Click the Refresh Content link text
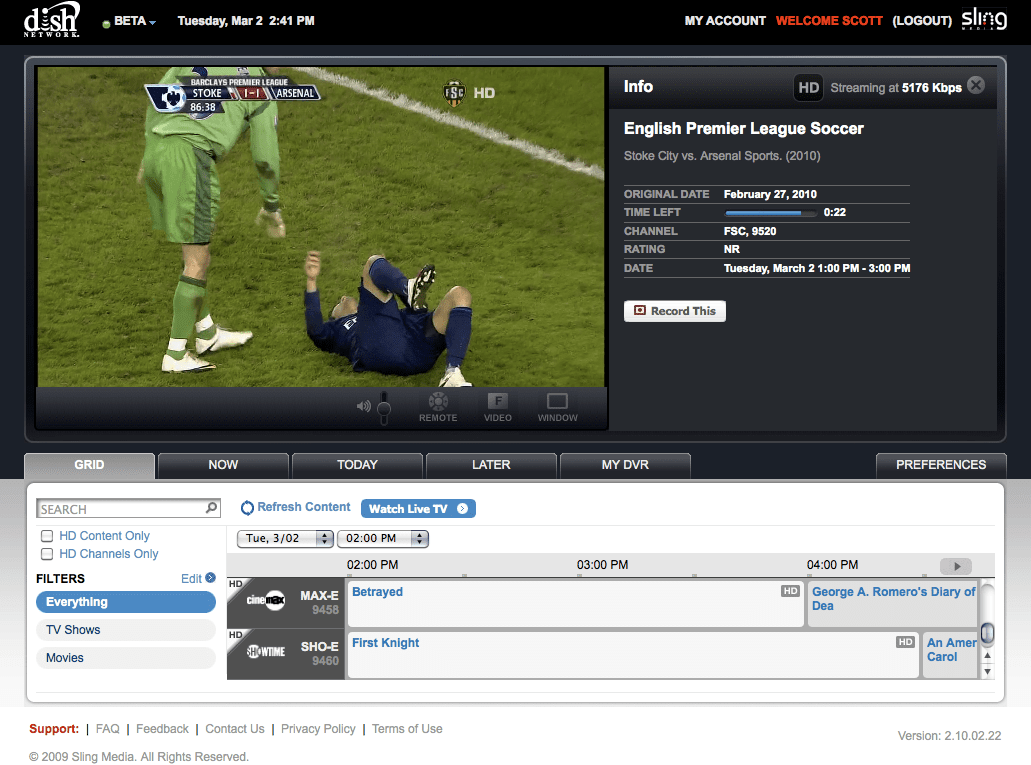Image resolution: width=1031 pixels, height=765 pixels. click(x=304, y=507)
